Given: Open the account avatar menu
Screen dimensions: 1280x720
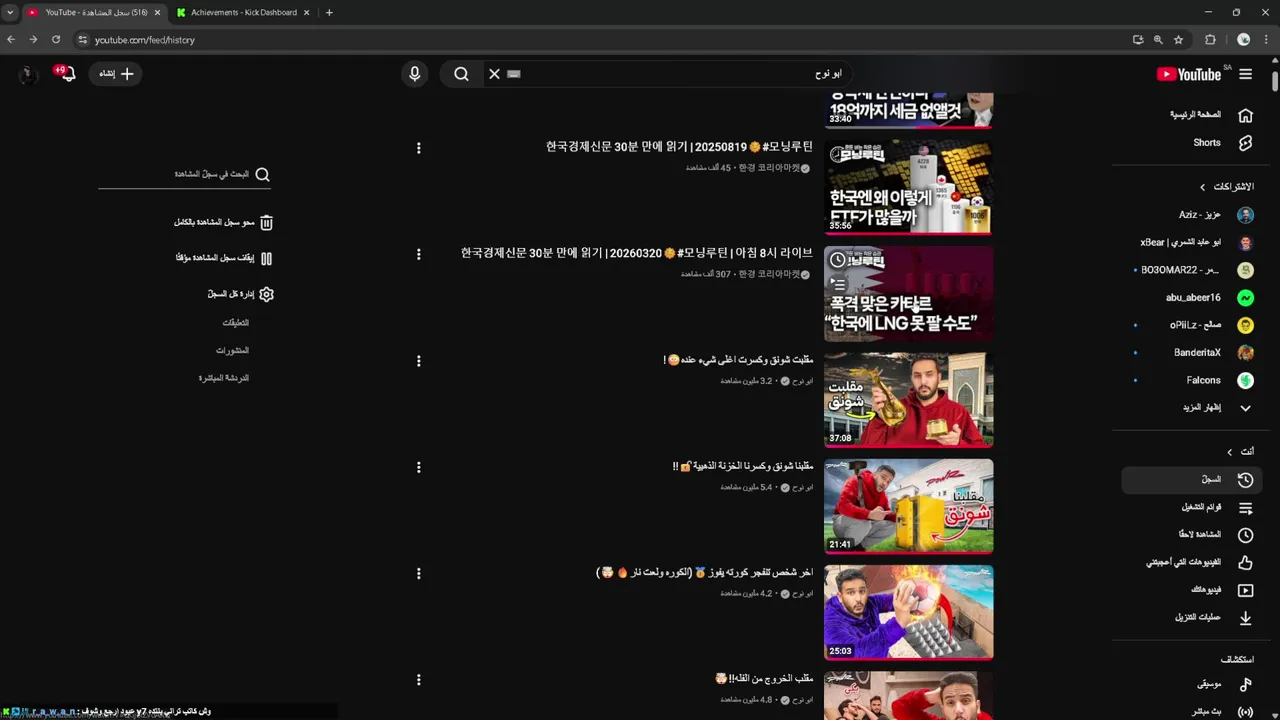Looking at the screenshot, I should (x=27, y=74).
